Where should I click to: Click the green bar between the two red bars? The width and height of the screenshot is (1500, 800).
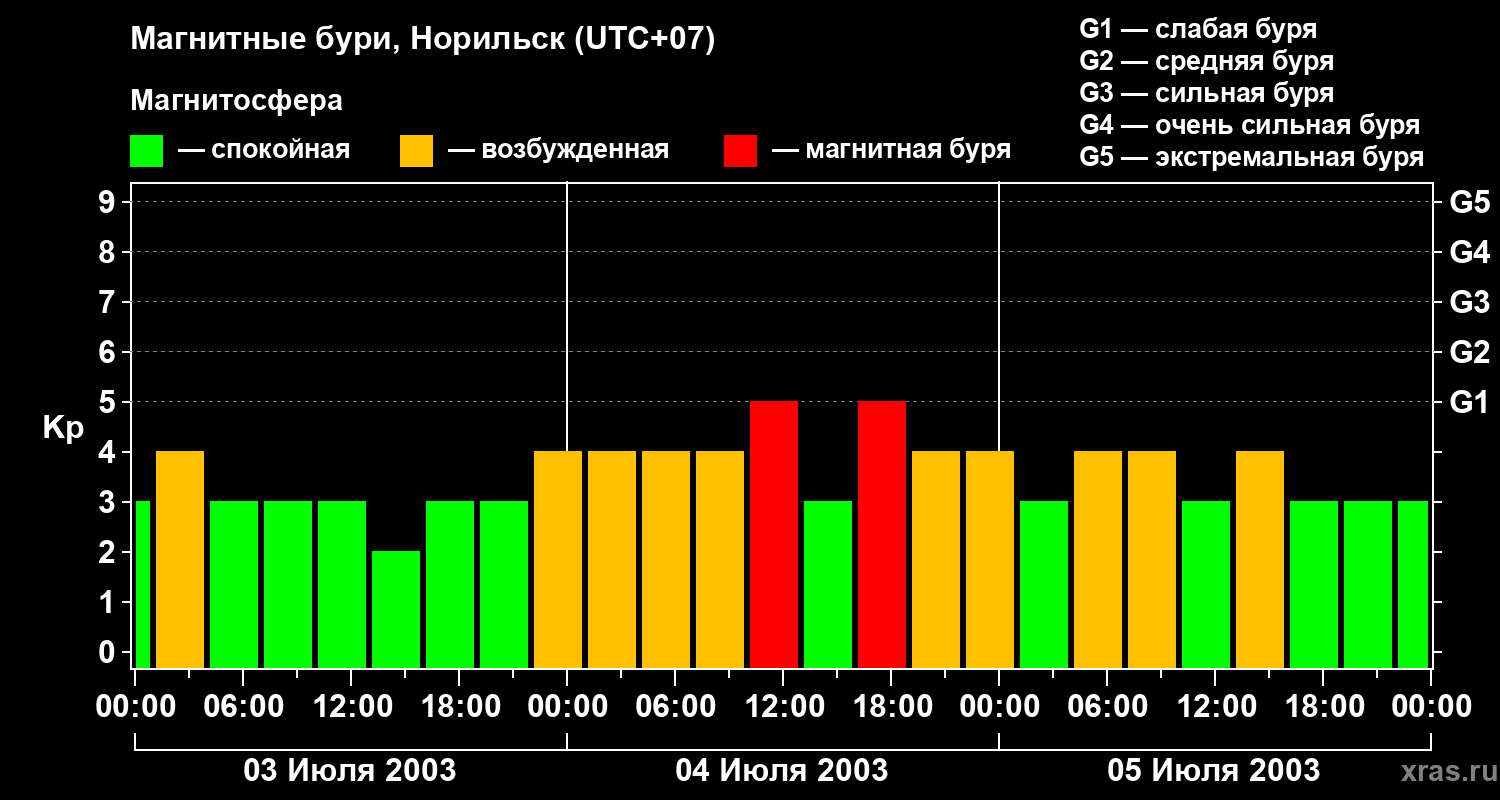tap(828, 584)
